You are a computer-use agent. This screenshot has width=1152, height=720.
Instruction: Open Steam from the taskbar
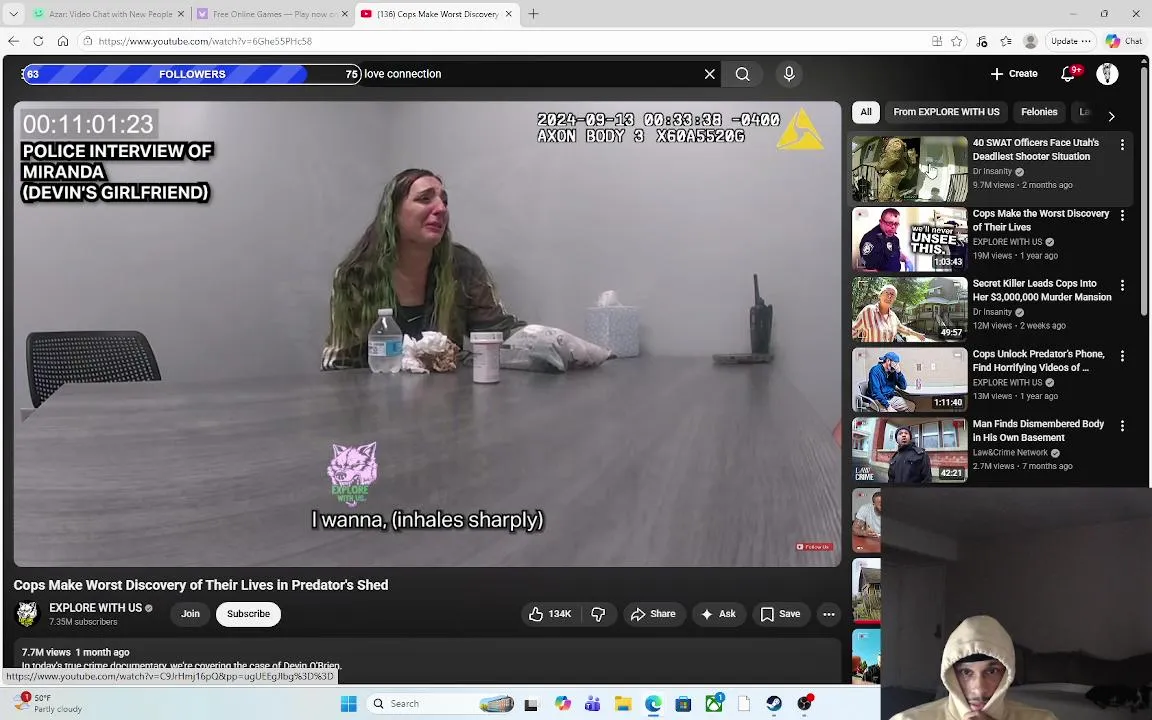(x=774, y=704)
